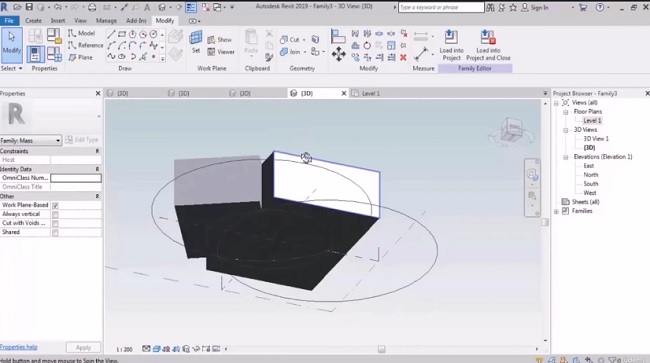Enable the Cut with Voids checkbox
The width and height of the screenshot is (650, 363).
(x=55, y=223)
